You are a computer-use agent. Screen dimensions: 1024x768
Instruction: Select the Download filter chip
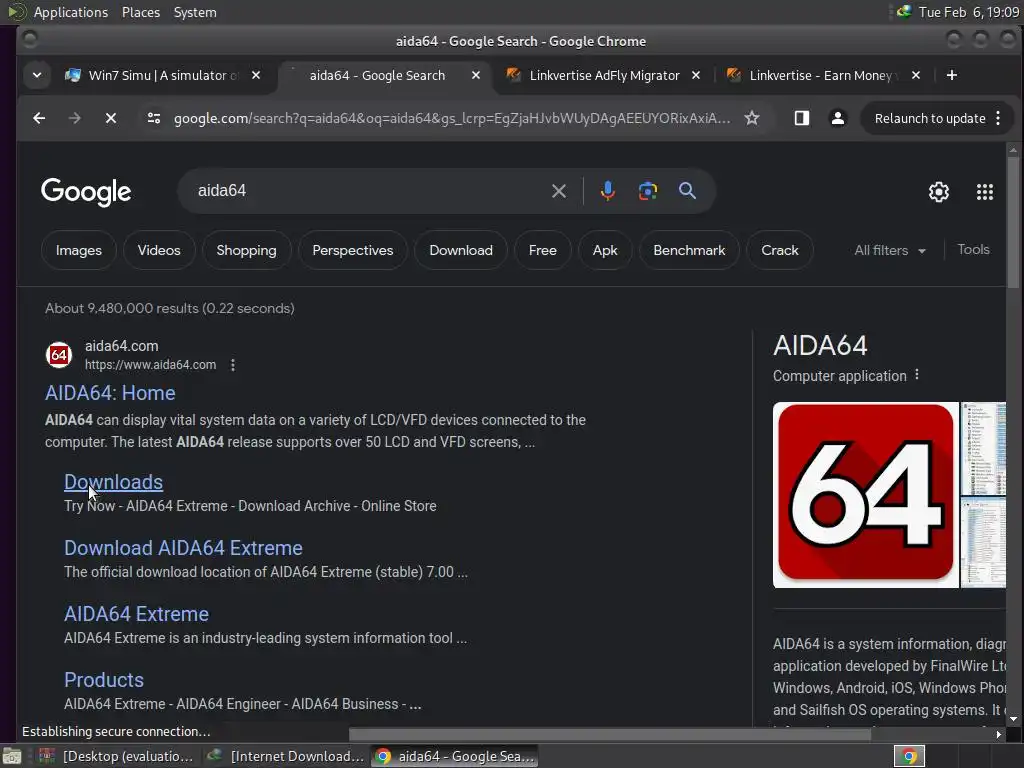pyautogui.click(x=460, y=250)
